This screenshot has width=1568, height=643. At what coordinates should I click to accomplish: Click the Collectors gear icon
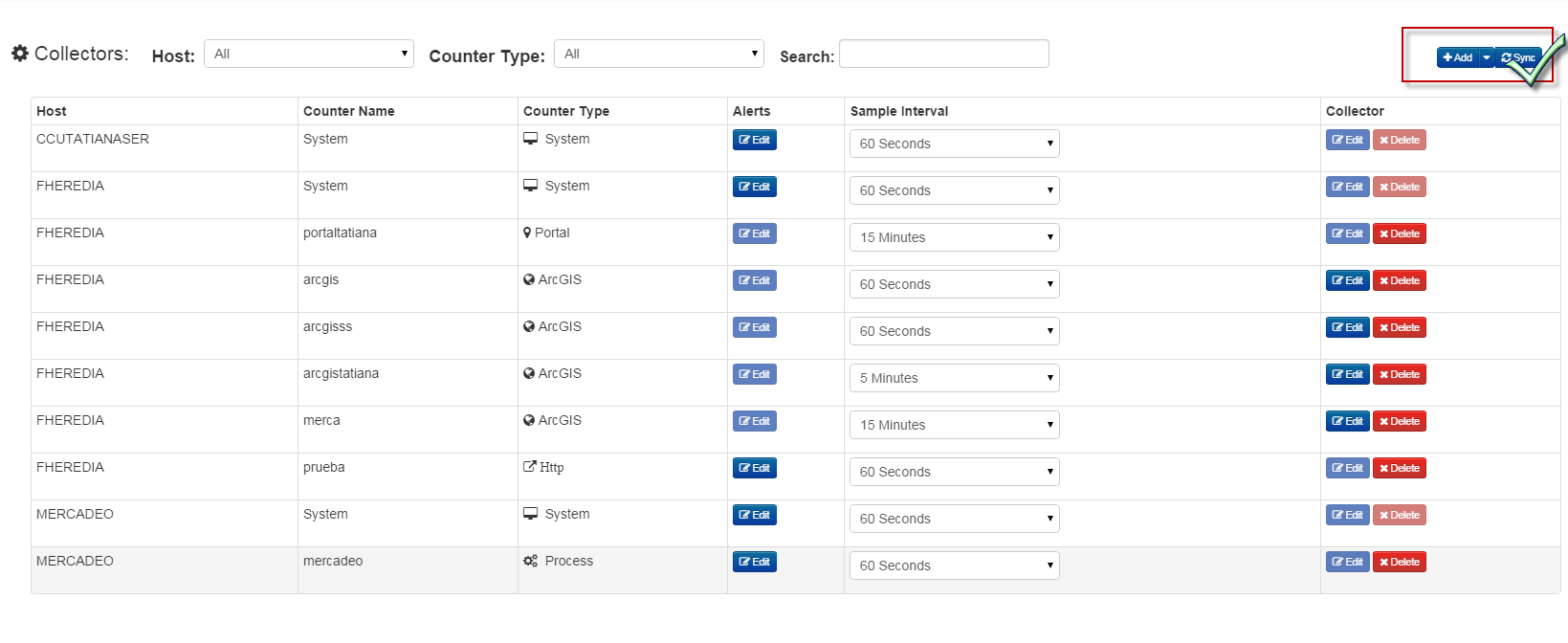point(20,54)
